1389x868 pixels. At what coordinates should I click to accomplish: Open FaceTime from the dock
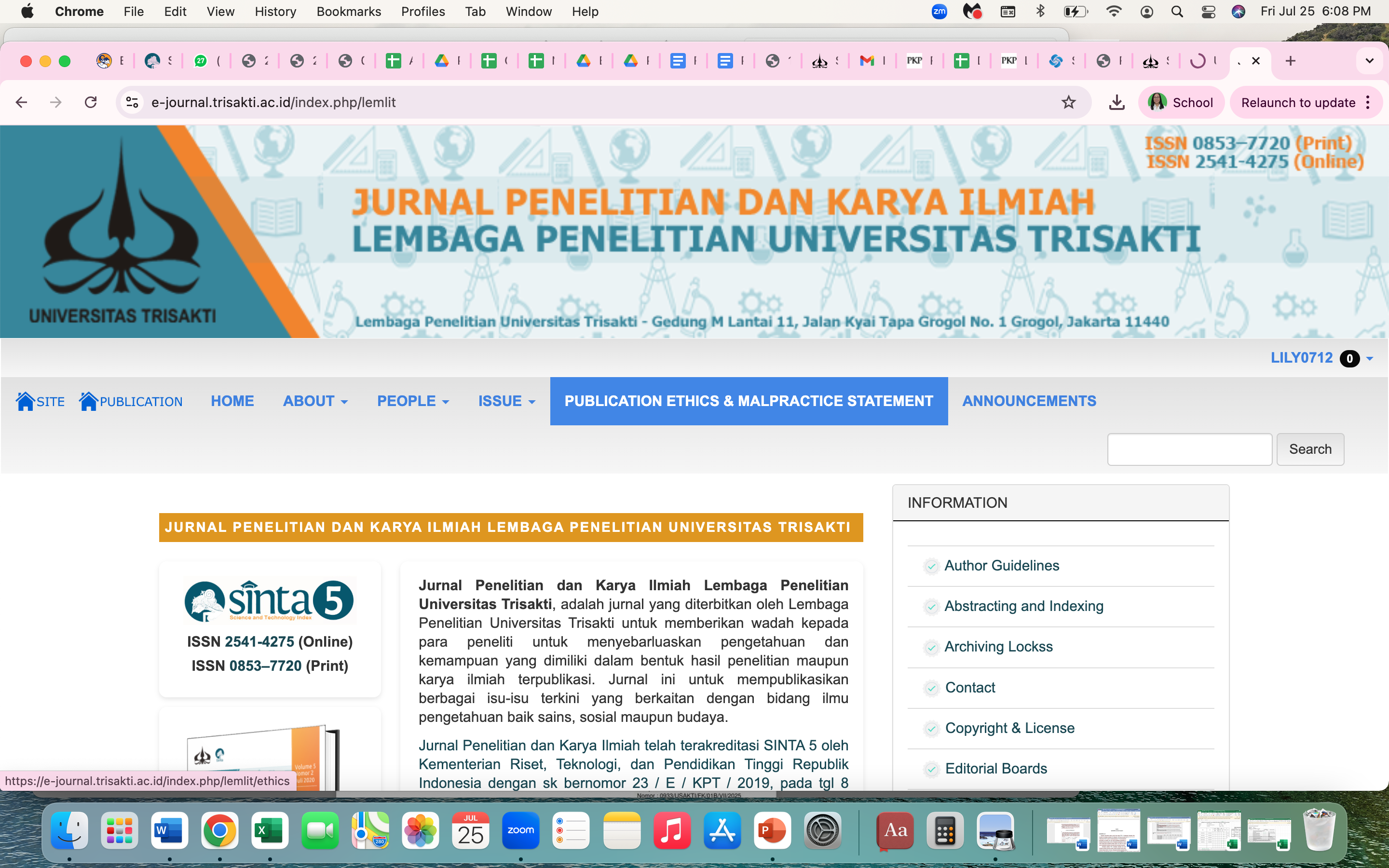click(320, 830)
